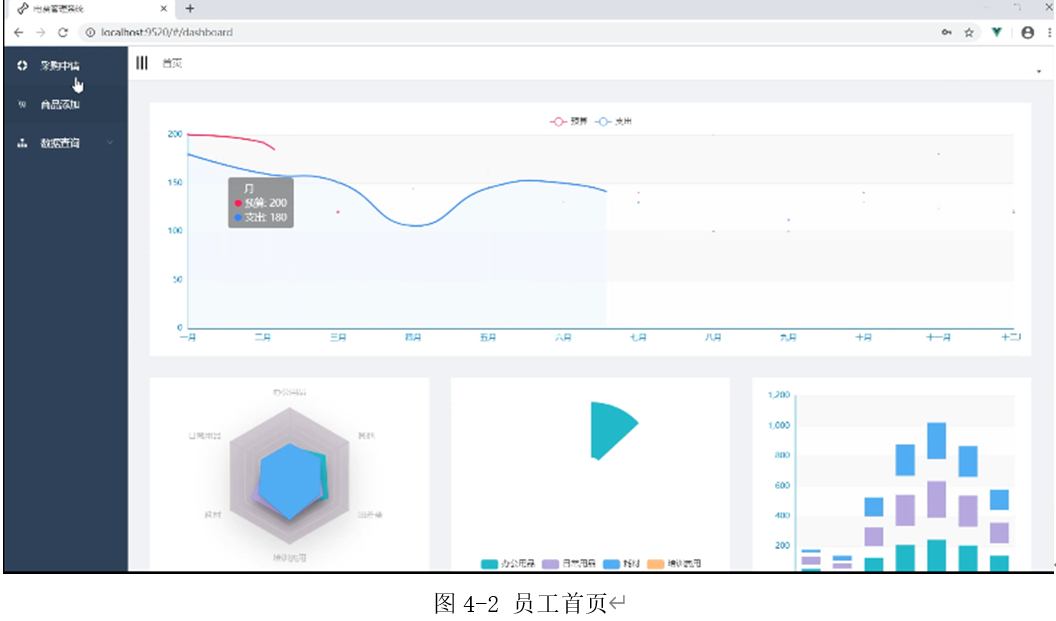Screen dimensions: 1056x621
Task: Click the browser profile avatar icon
Action: [x=1027, y=32]
